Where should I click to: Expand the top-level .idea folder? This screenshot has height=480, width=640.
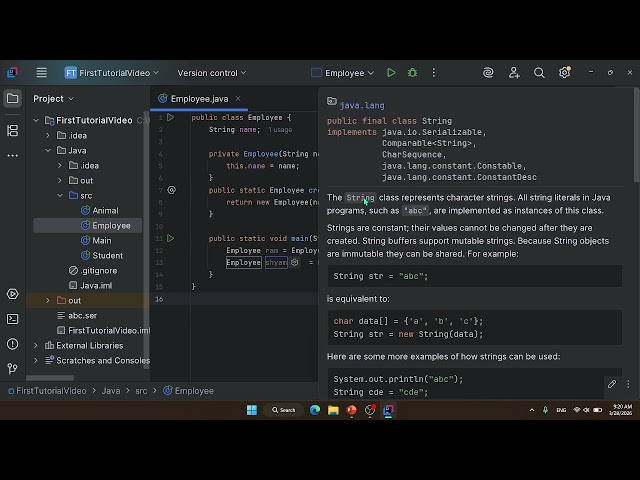click(x=48, y=136)
